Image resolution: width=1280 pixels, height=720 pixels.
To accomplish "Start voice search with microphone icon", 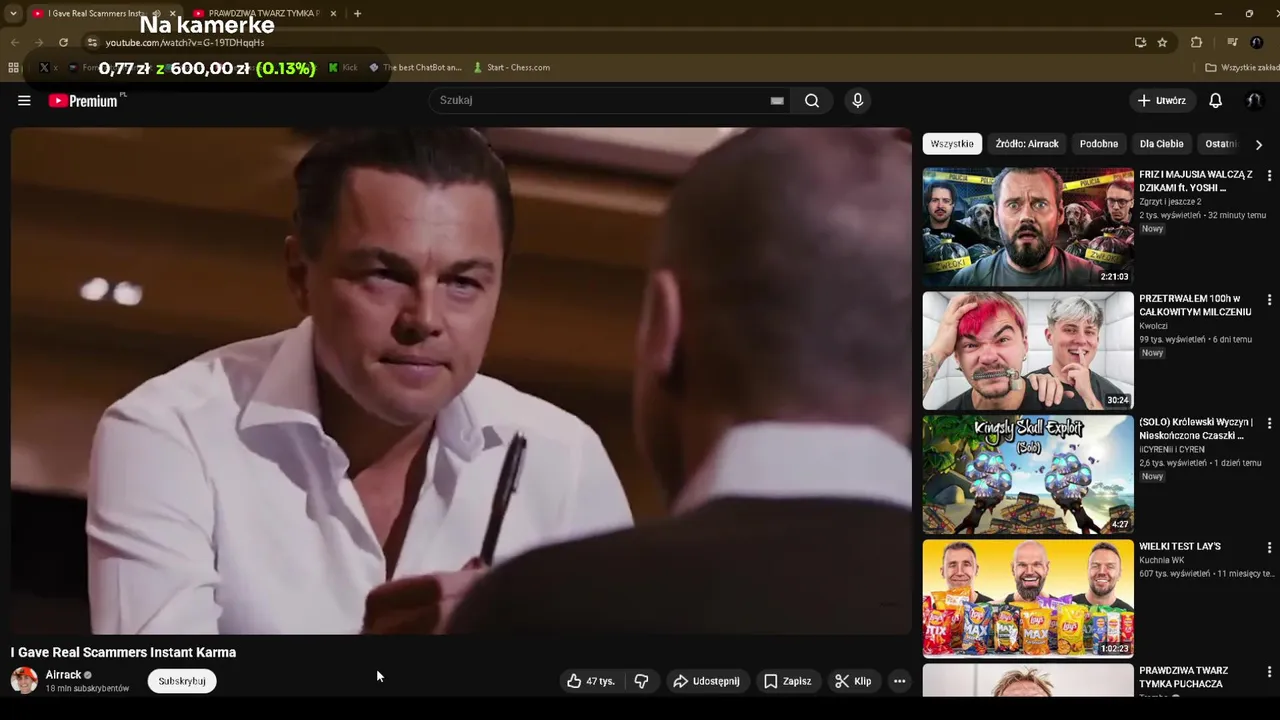I will point(857,100).
